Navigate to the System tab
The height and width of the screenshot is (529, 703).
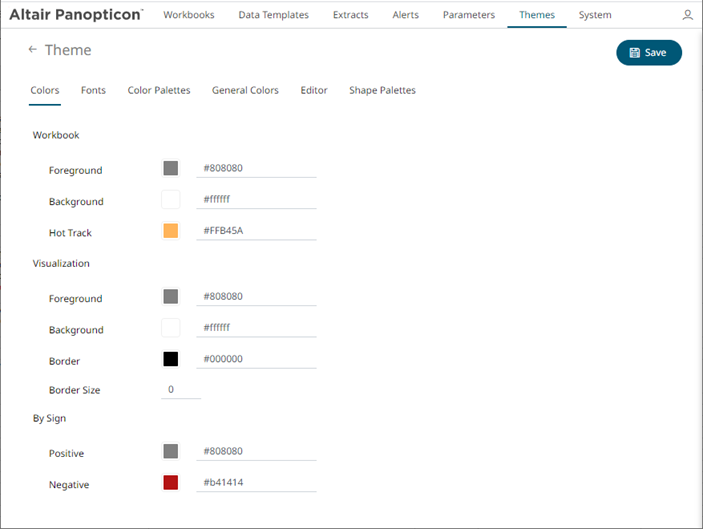595,15
